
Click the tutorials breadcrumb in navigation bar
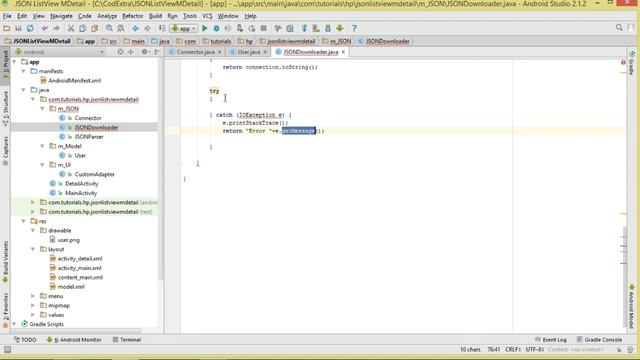point(220,41)
